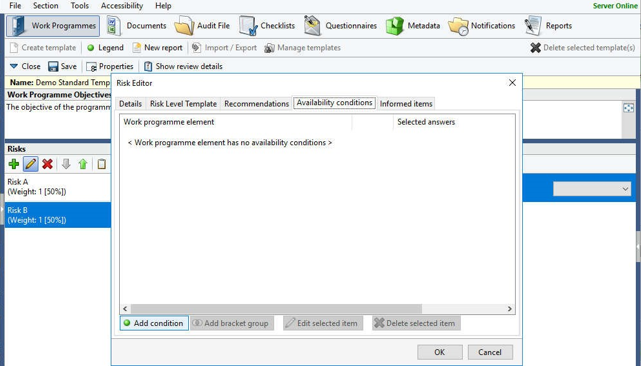Switch to the Informed items tab
The height and width of the screenshot is (383, 642).
tap(406, 104)
